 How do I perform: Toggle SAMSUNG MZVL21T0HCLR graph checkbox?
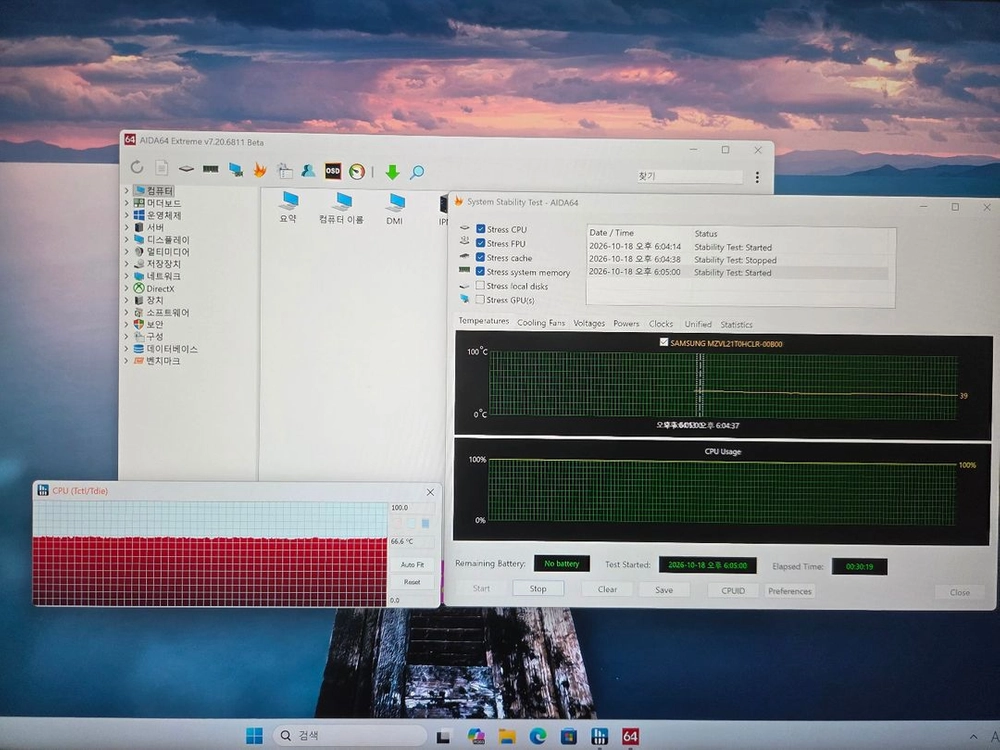pyautogui.click(x=664, y=342)
